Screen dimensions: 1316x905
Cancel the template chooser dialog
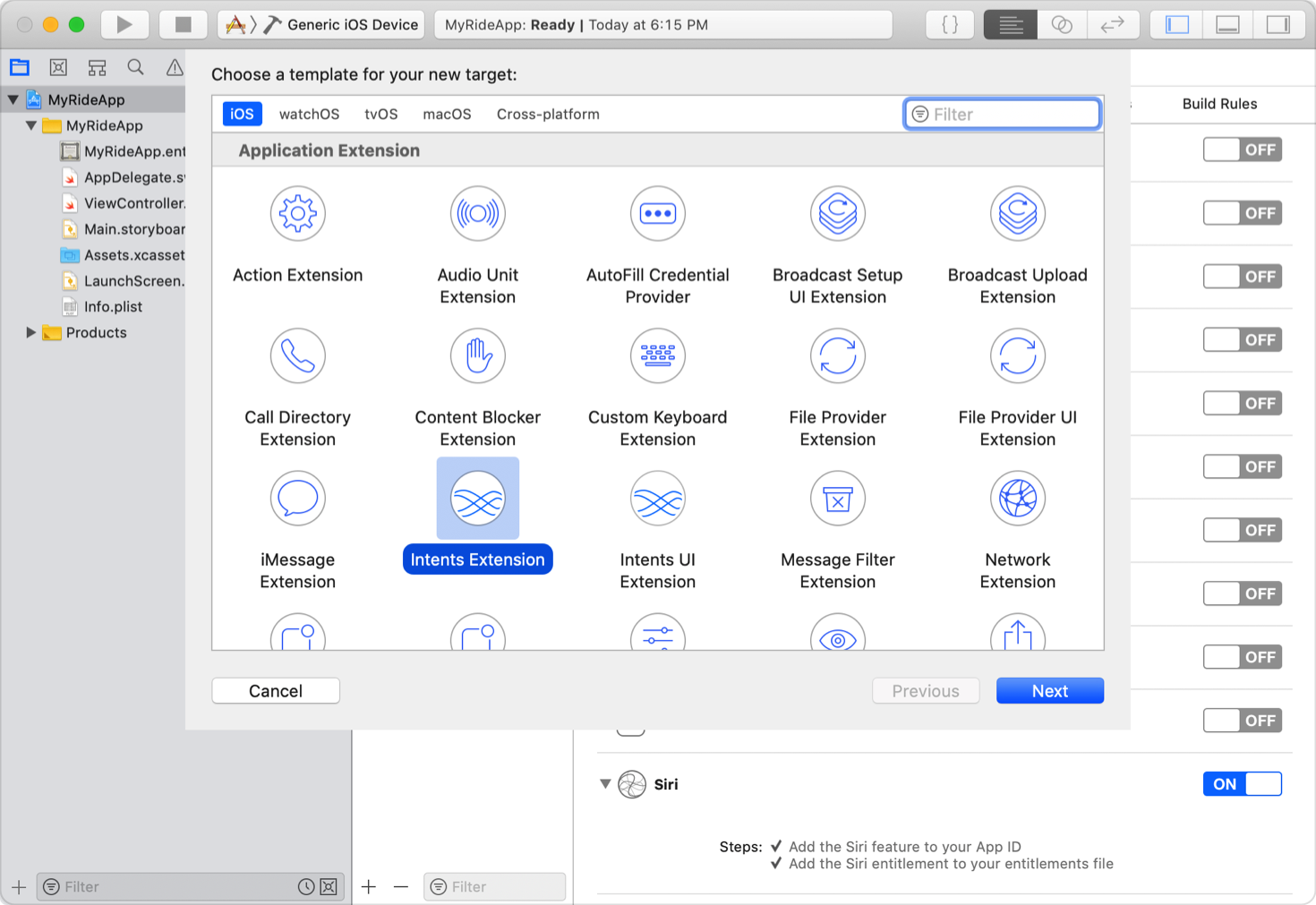point(275,690)
